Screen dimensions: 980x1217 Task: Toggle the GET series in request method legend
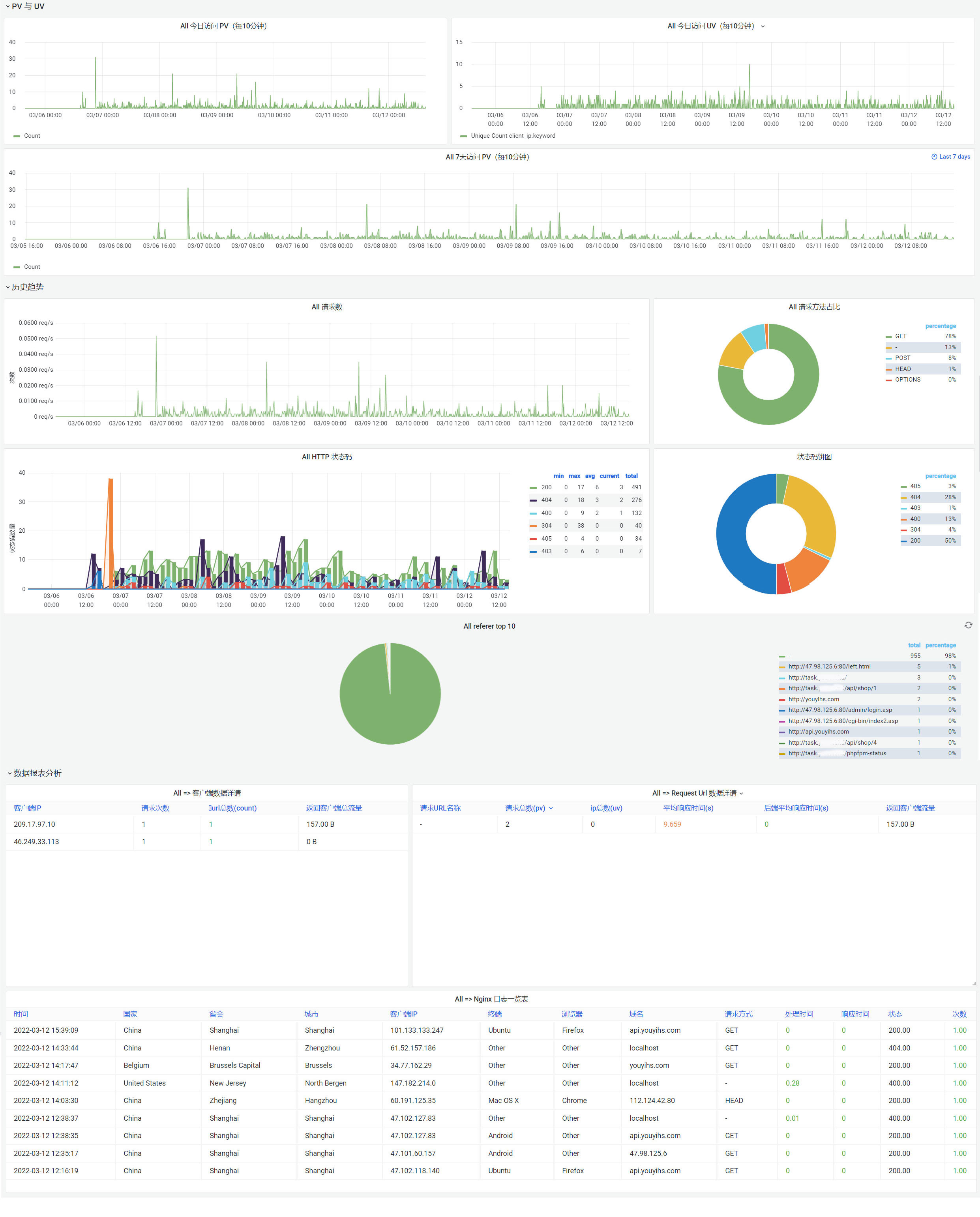(x=900, y=336)
